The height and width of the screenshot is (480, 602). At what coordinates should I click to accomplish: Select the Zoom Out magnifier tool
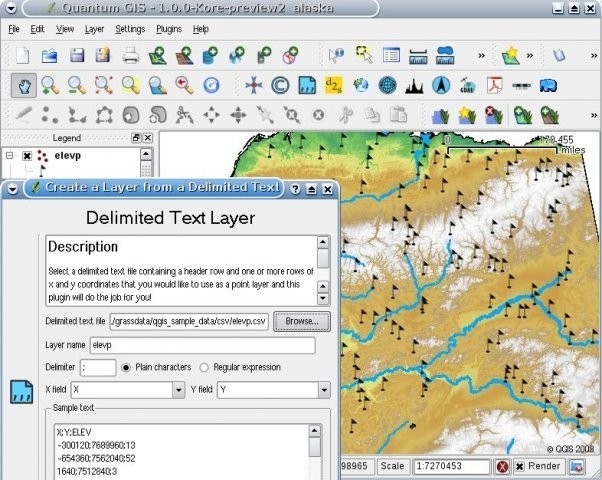point(77,85)
